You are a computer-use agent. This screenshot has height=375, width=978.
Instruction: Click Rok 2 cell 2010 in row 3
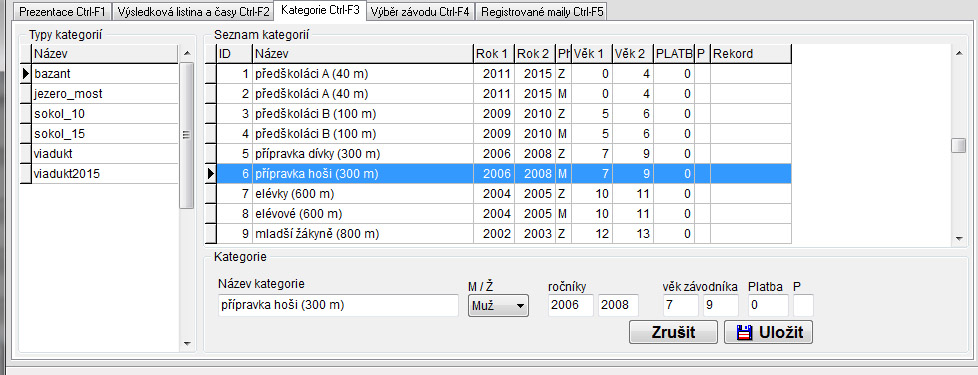point(534,114)
